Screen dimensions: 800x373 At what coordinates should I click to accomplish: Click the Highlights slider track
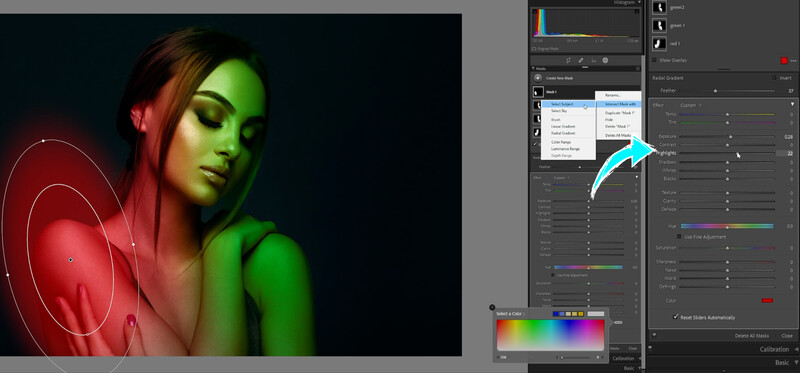pos(728,153)
